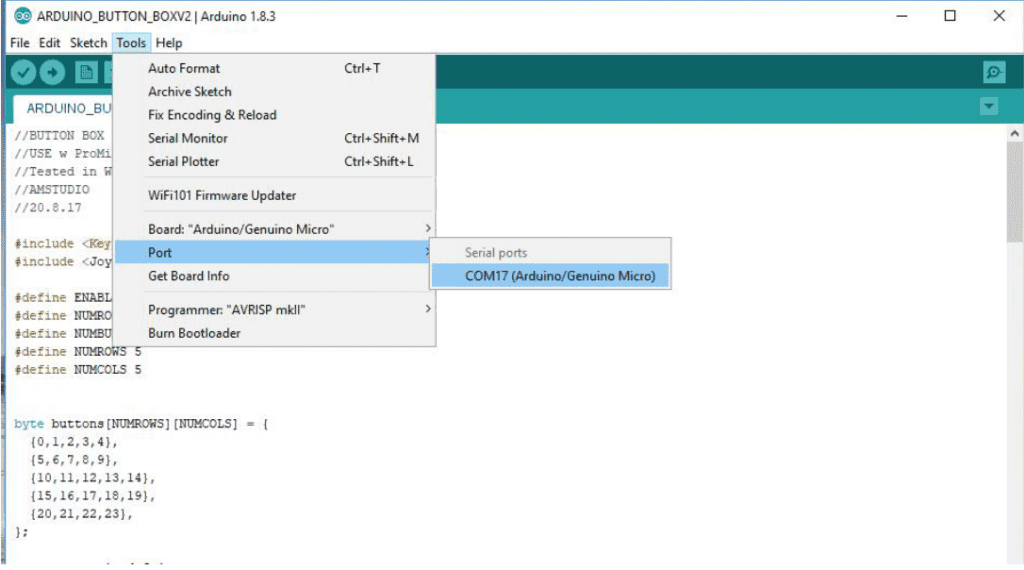Open the Help menu
This screenshot has width=1024, height=570.
[x=169, y=43]
